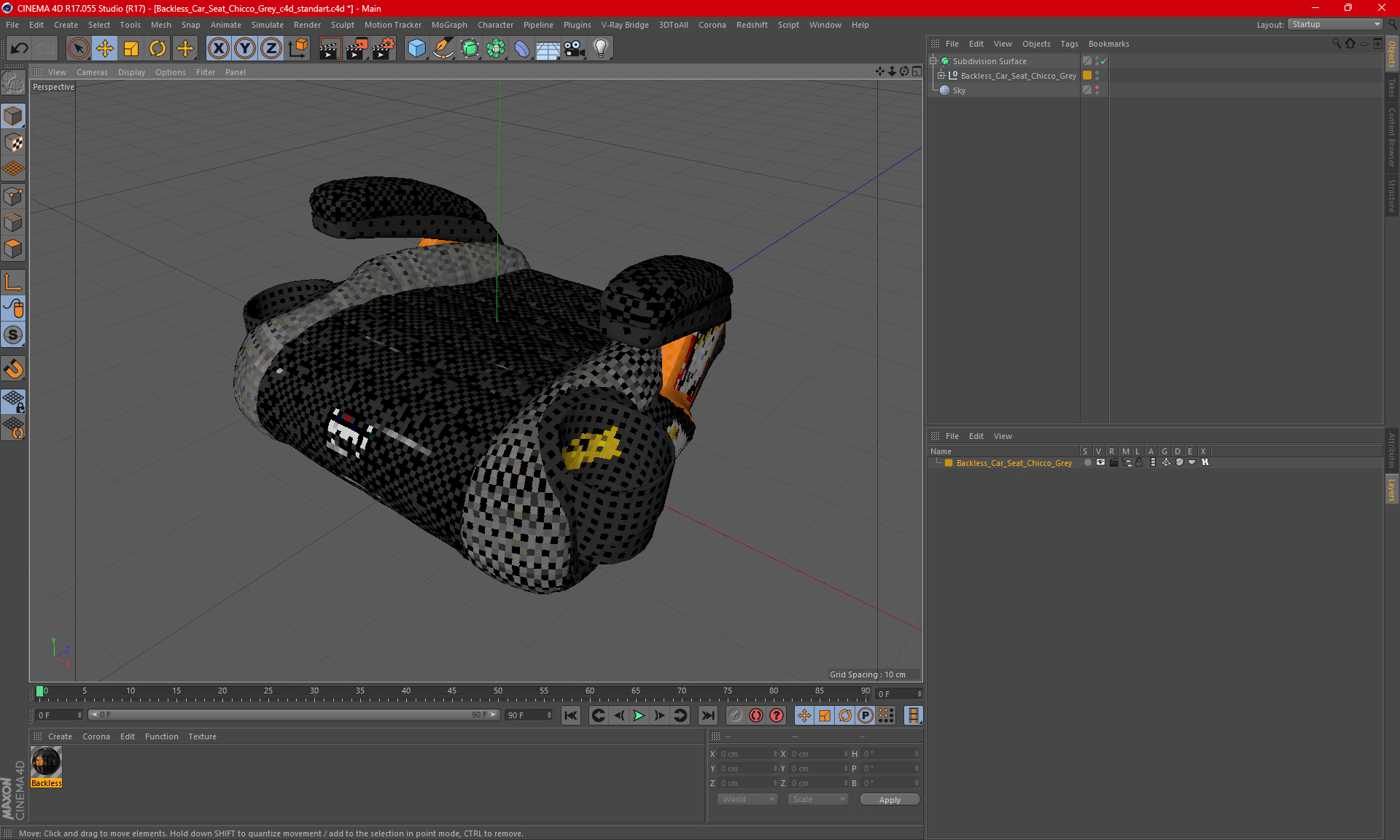Screen dimensions: 1400x840
Task: Click the Apply button
Action: tap(890, 800)
